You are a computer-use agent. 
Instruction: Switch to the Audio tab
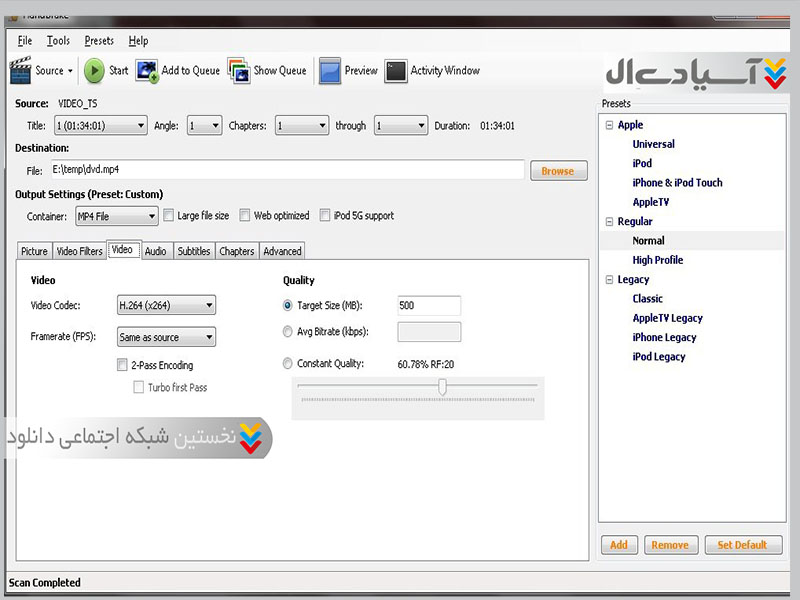click(x=155, y=251)
